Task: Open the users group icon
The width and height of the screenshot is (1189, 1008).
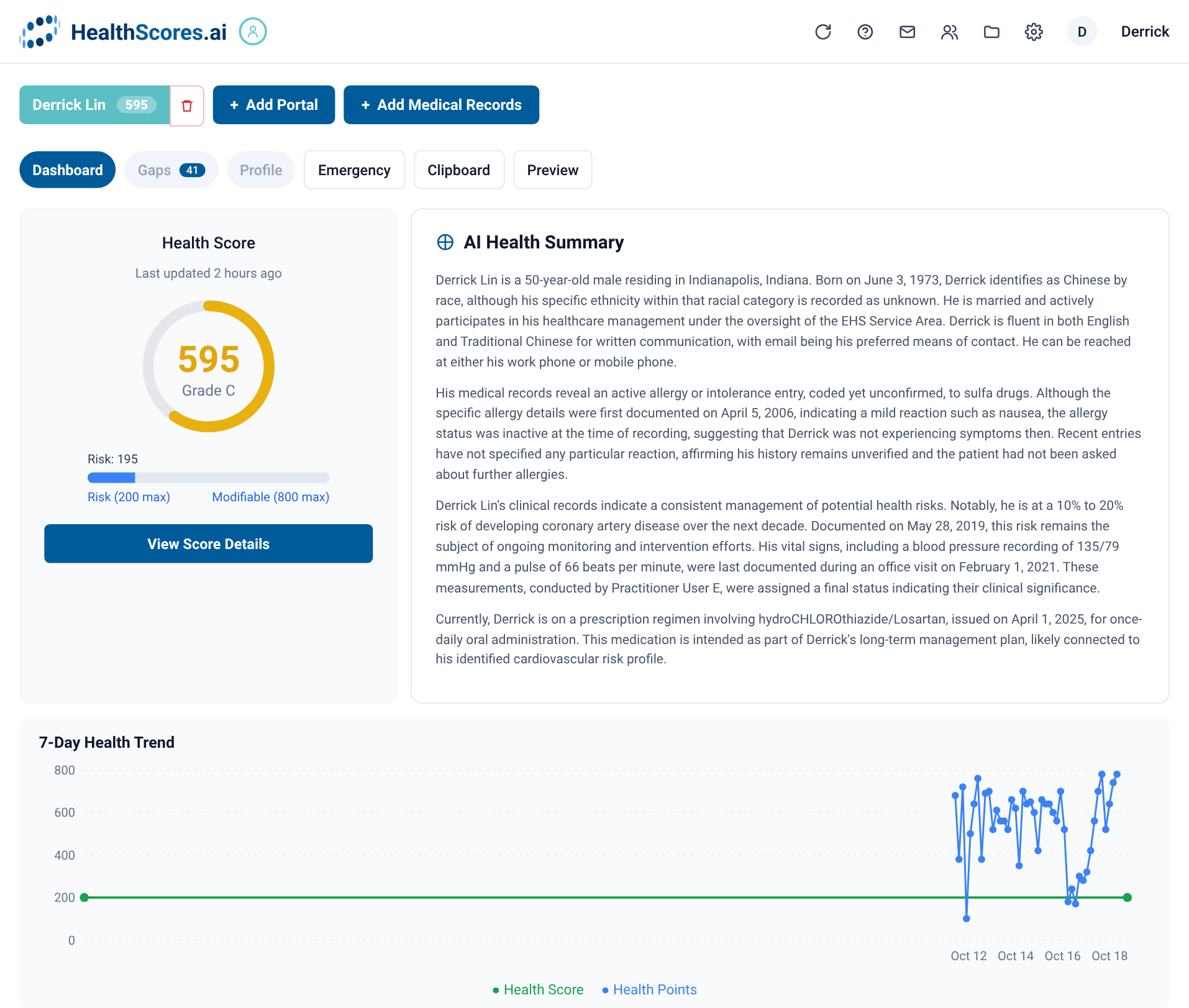Action: [949, 32]
